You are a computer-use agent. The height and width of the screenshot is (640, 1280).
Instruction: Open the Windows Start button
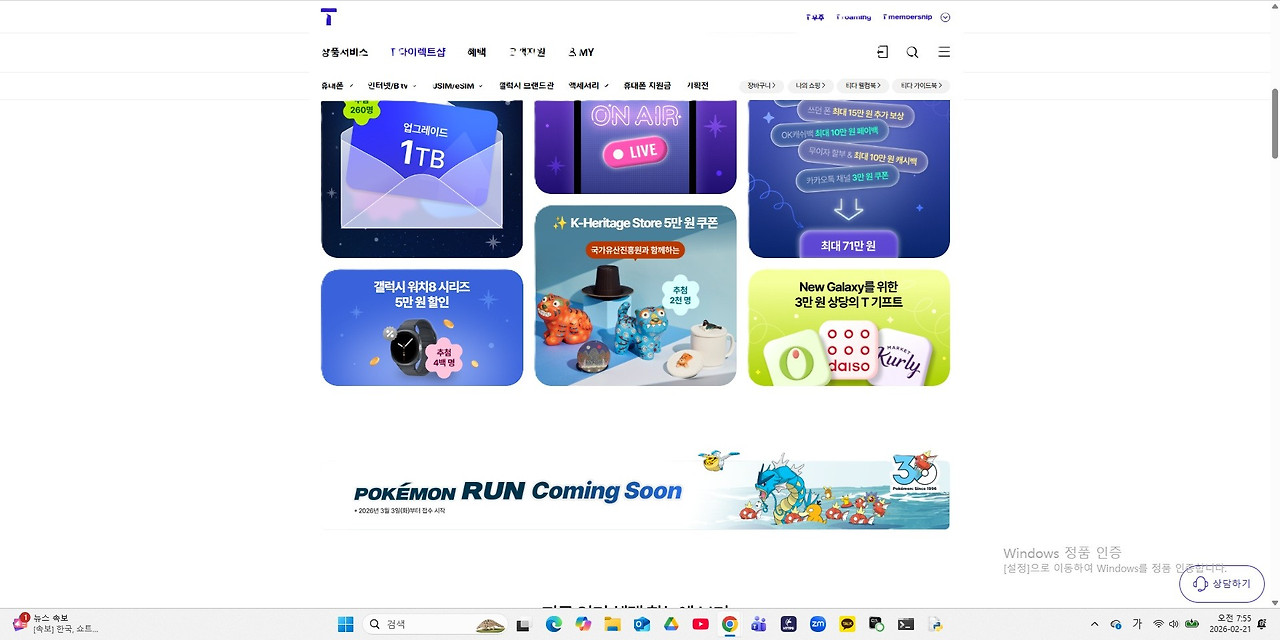[346, 624]
